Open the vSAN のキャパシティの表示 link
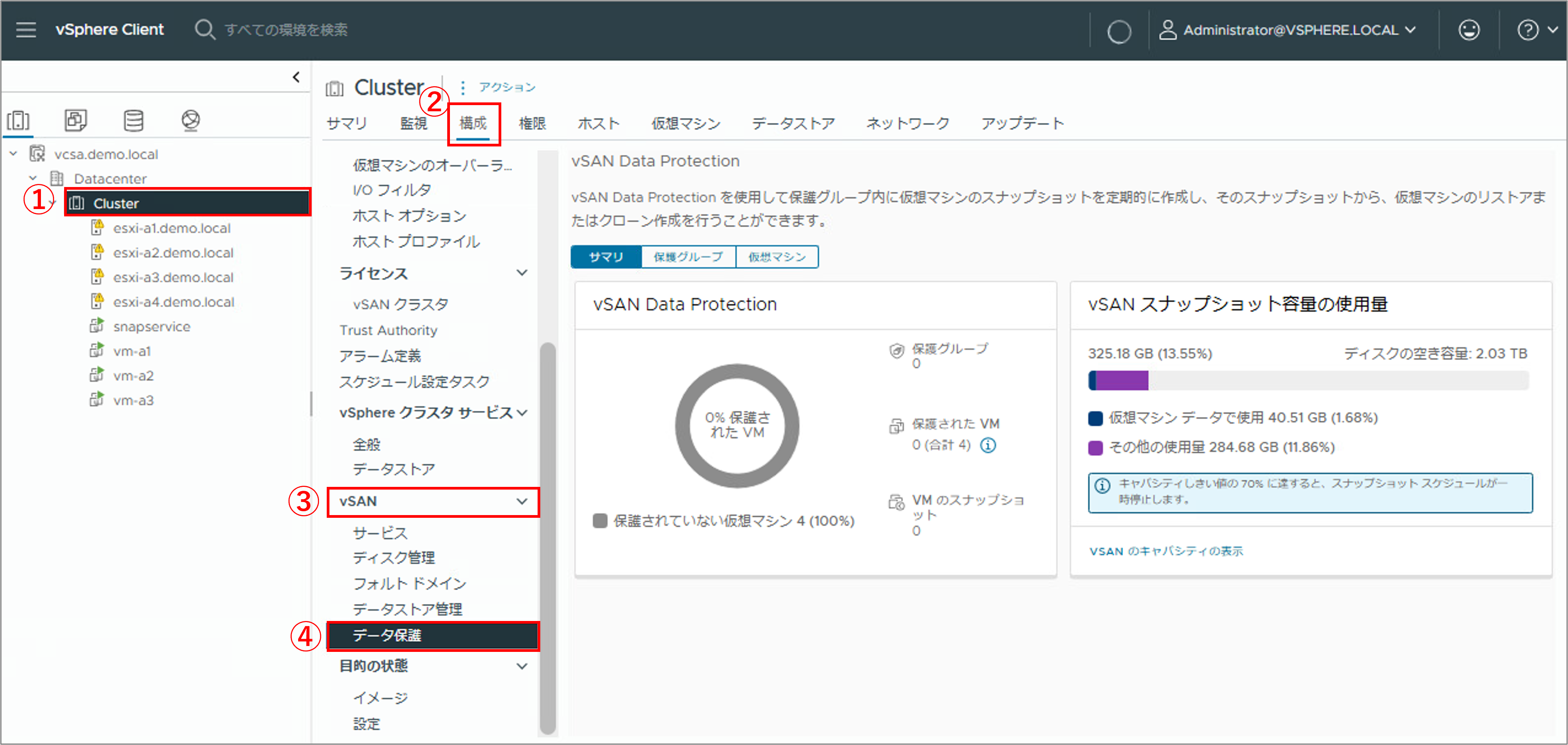This screenshot has width=1568, height=745. click(x=1166, y=551)
